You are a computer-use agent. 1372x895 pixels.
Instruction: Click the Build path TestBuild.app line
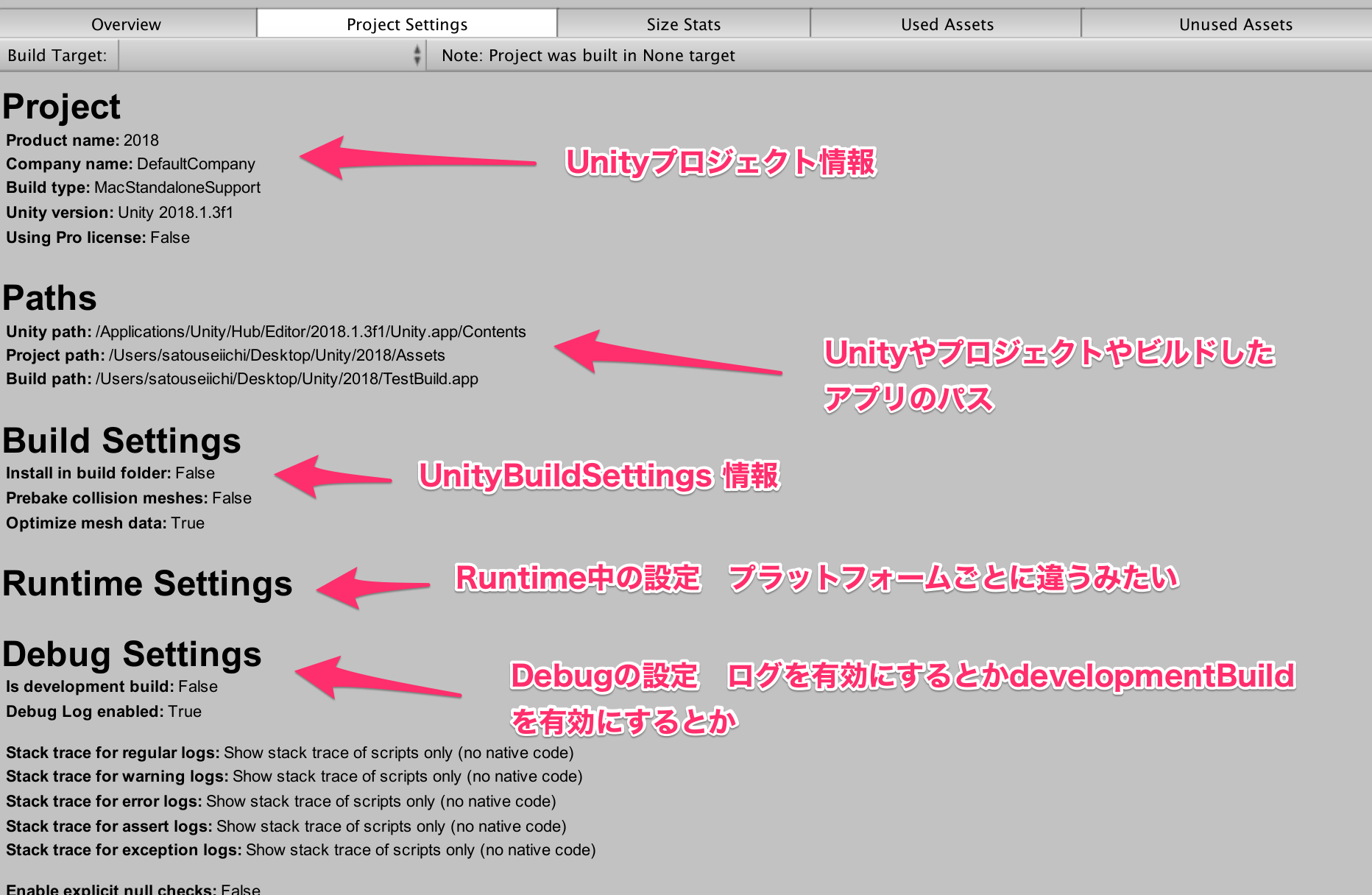(242, 378)
